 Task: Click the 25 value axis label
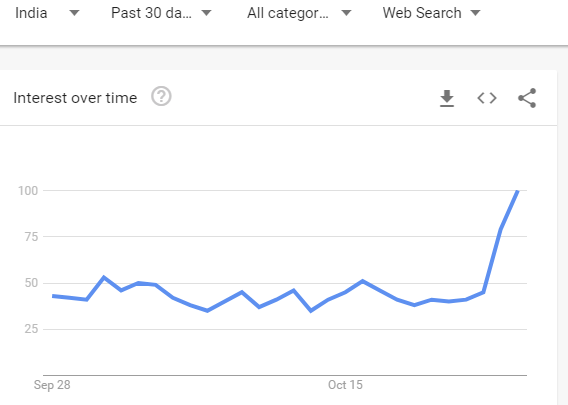(31, 329)
